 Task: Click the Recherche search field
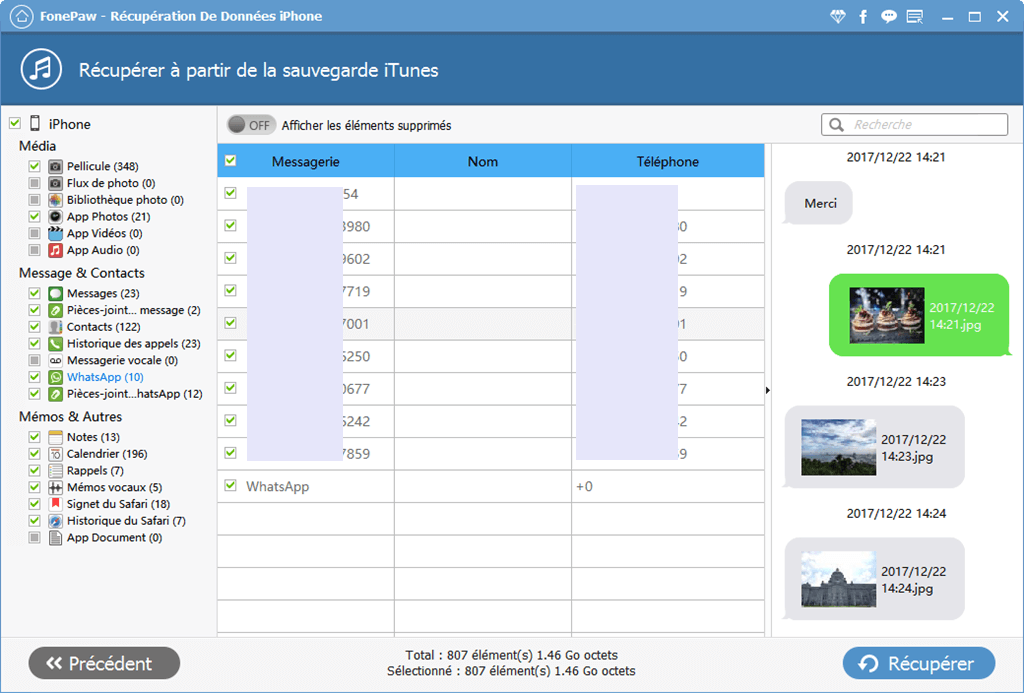914,125
